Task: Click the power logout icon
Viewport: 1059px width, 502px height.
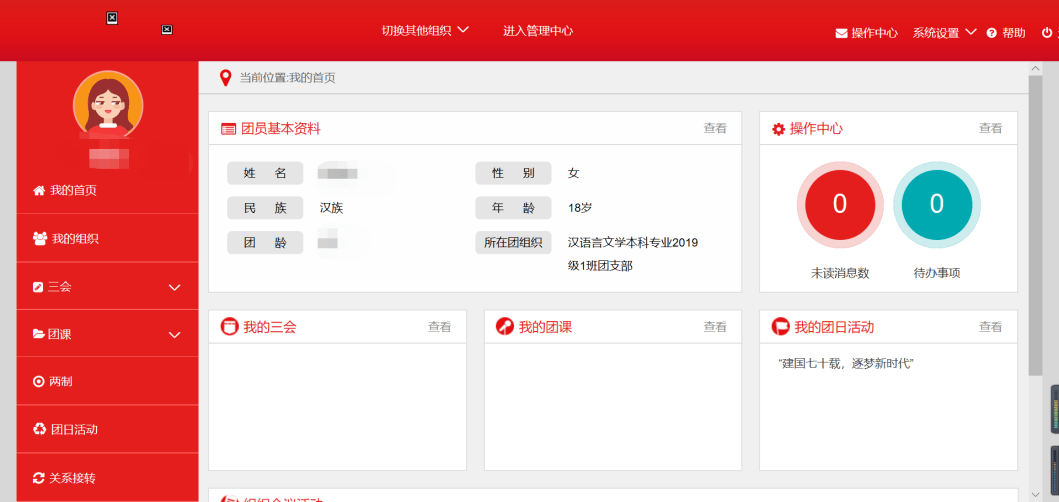Action: click(1047, 32)
